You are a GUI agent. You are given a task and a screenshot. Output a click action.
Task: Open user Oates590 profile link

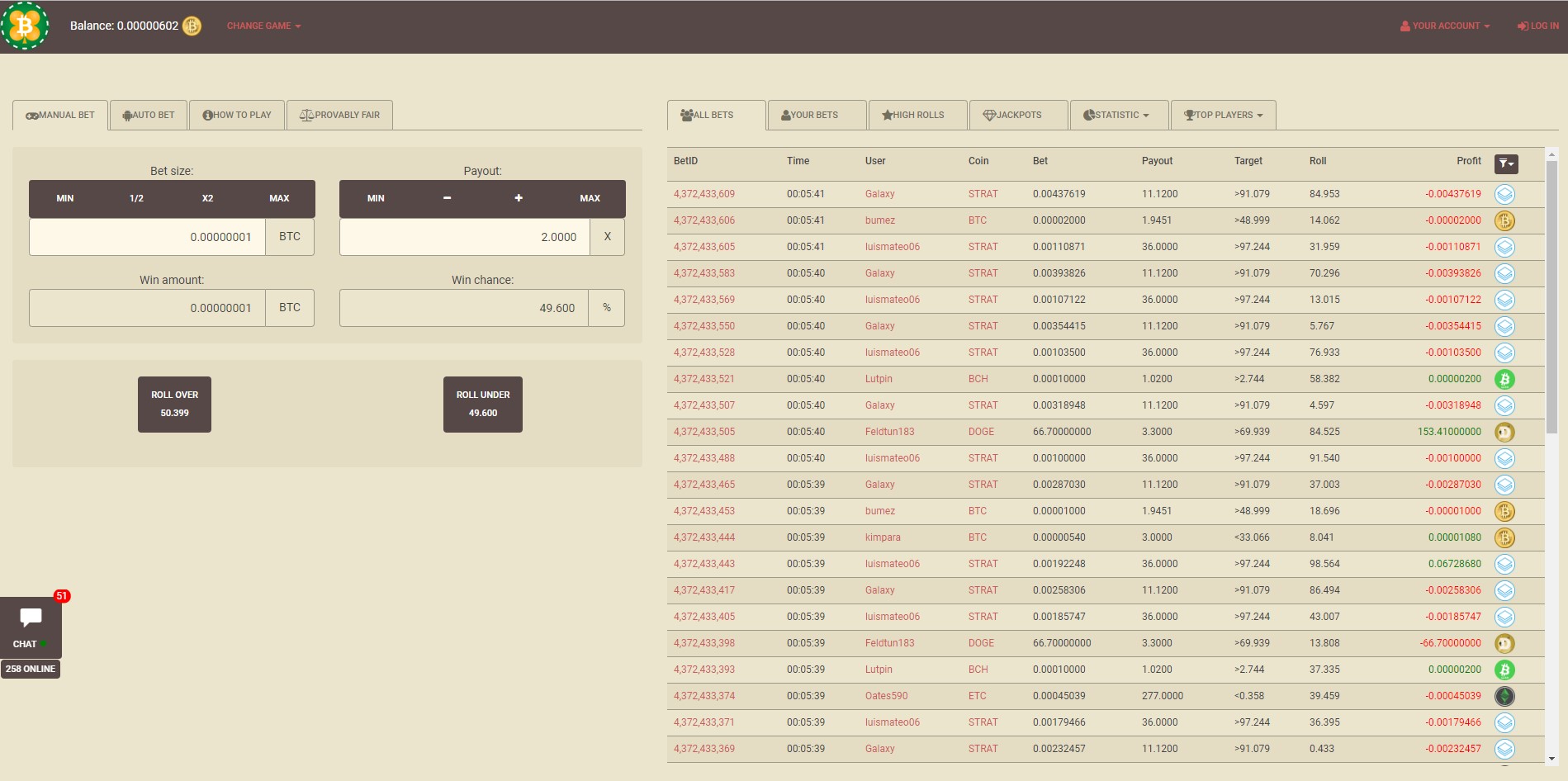887,696
